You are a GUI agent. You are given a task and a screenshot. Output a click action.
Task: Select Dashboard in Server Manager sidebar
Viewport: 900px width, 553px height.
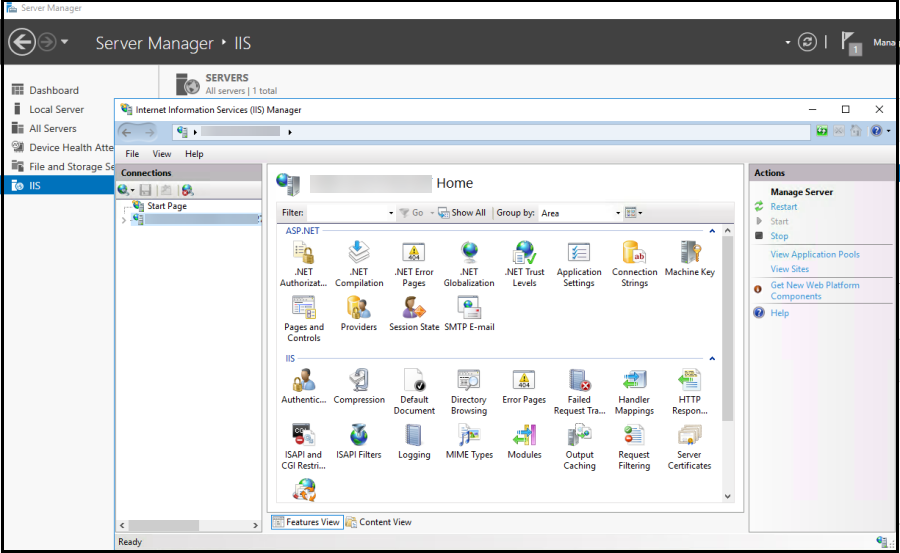pos(53,90)
